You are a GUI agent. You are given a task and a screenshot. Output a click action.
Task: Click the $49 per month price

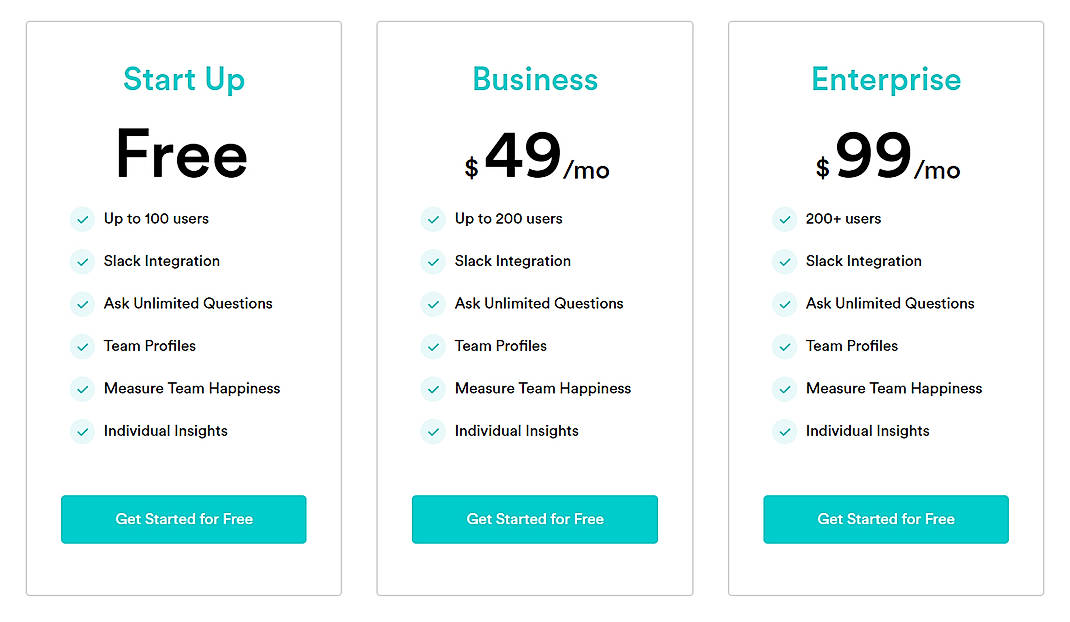tap(534, 156)
